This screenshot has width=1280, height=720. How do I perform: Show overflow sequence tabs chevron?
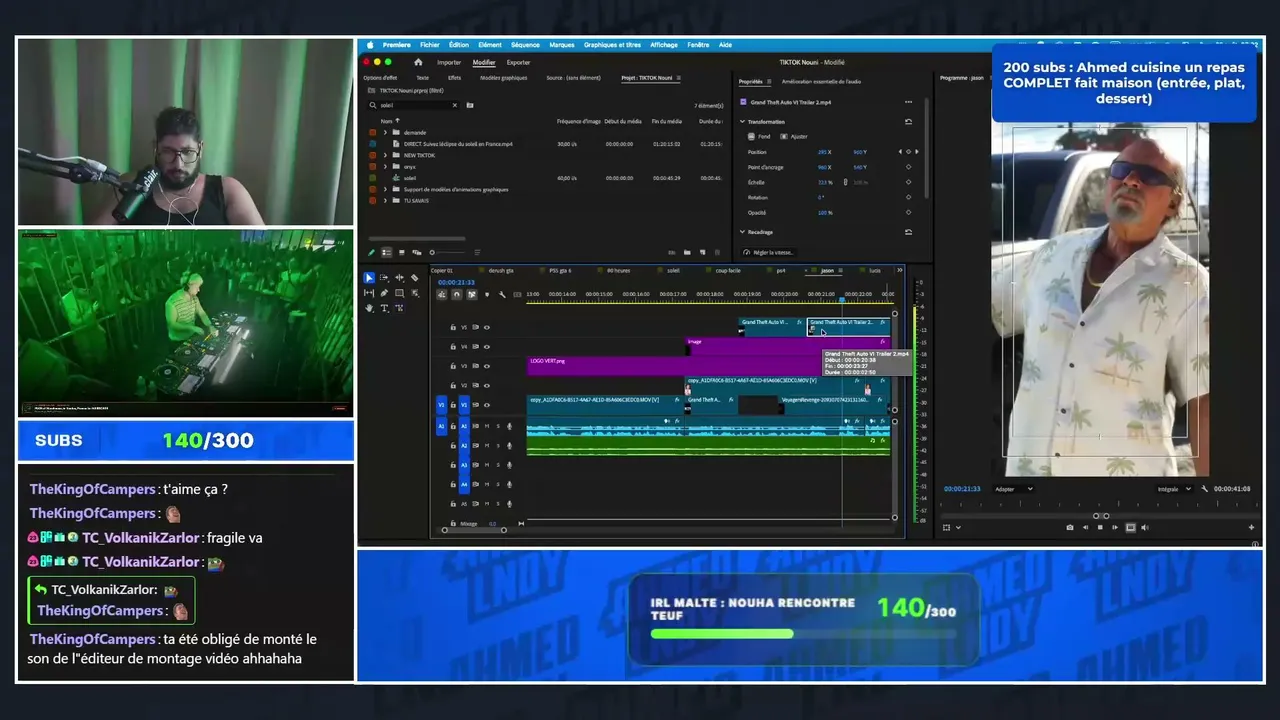899,270
